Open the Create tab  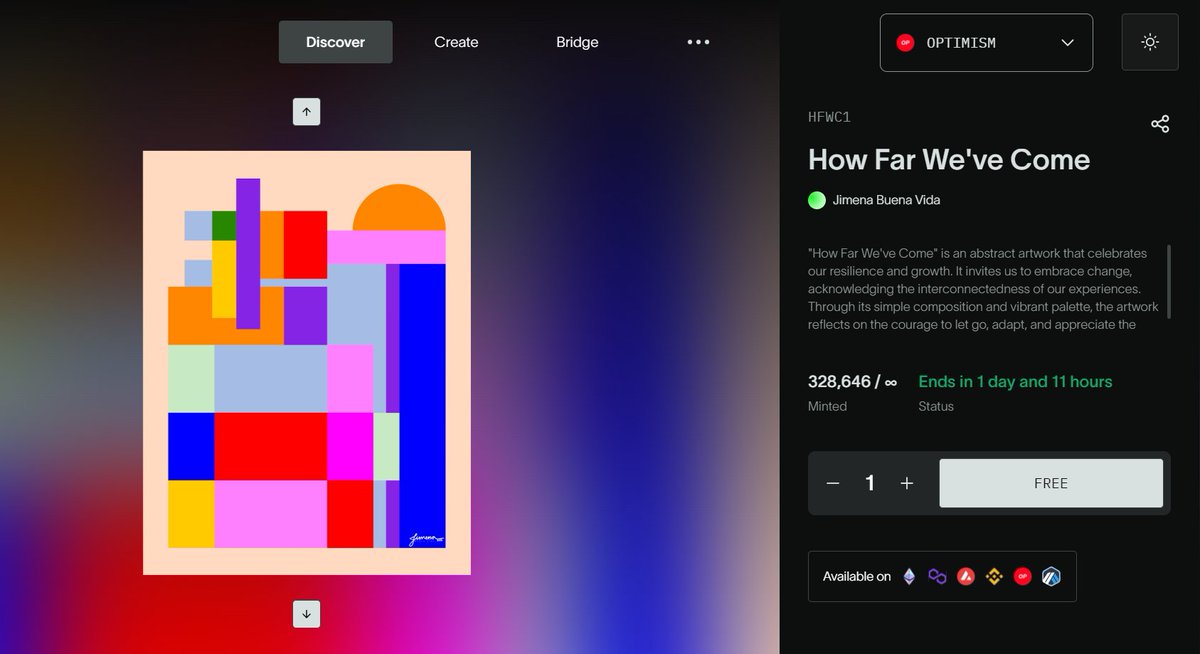tap(456, 42)
